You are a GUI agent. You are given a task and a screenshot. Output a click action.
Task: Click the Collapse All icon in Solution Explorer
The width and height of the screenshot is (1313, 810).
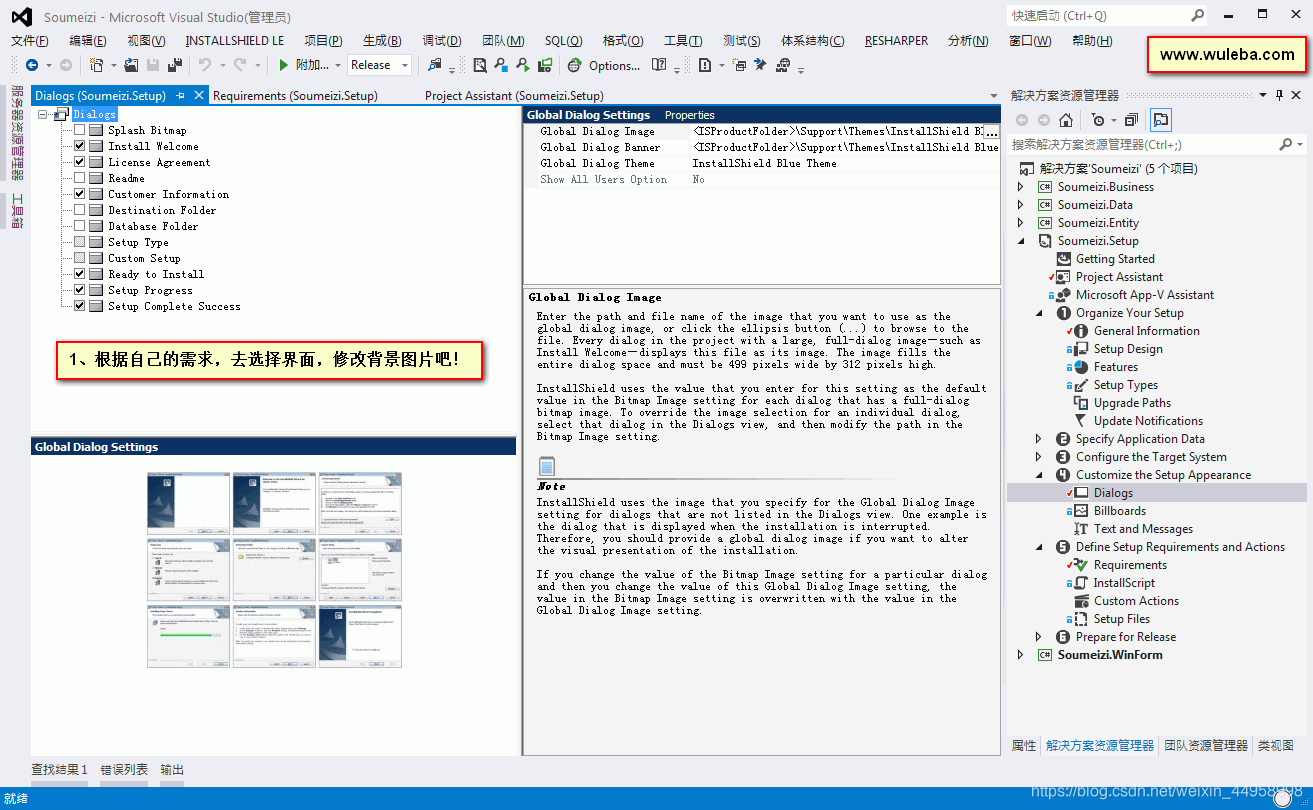(x=1130, y=120)
